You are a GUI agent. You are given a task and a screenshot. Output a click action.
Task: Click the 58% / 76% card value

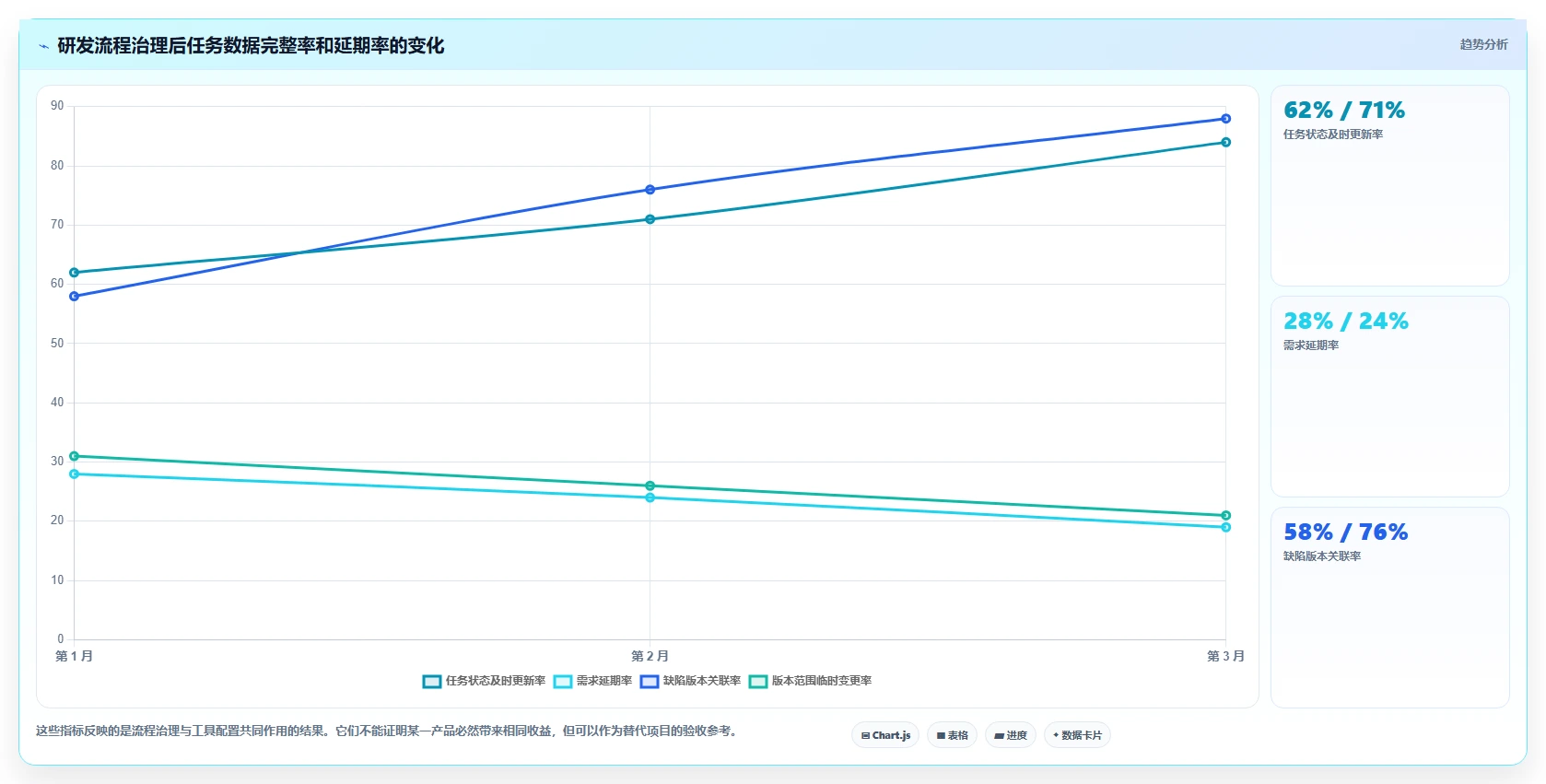(1346, 532)
